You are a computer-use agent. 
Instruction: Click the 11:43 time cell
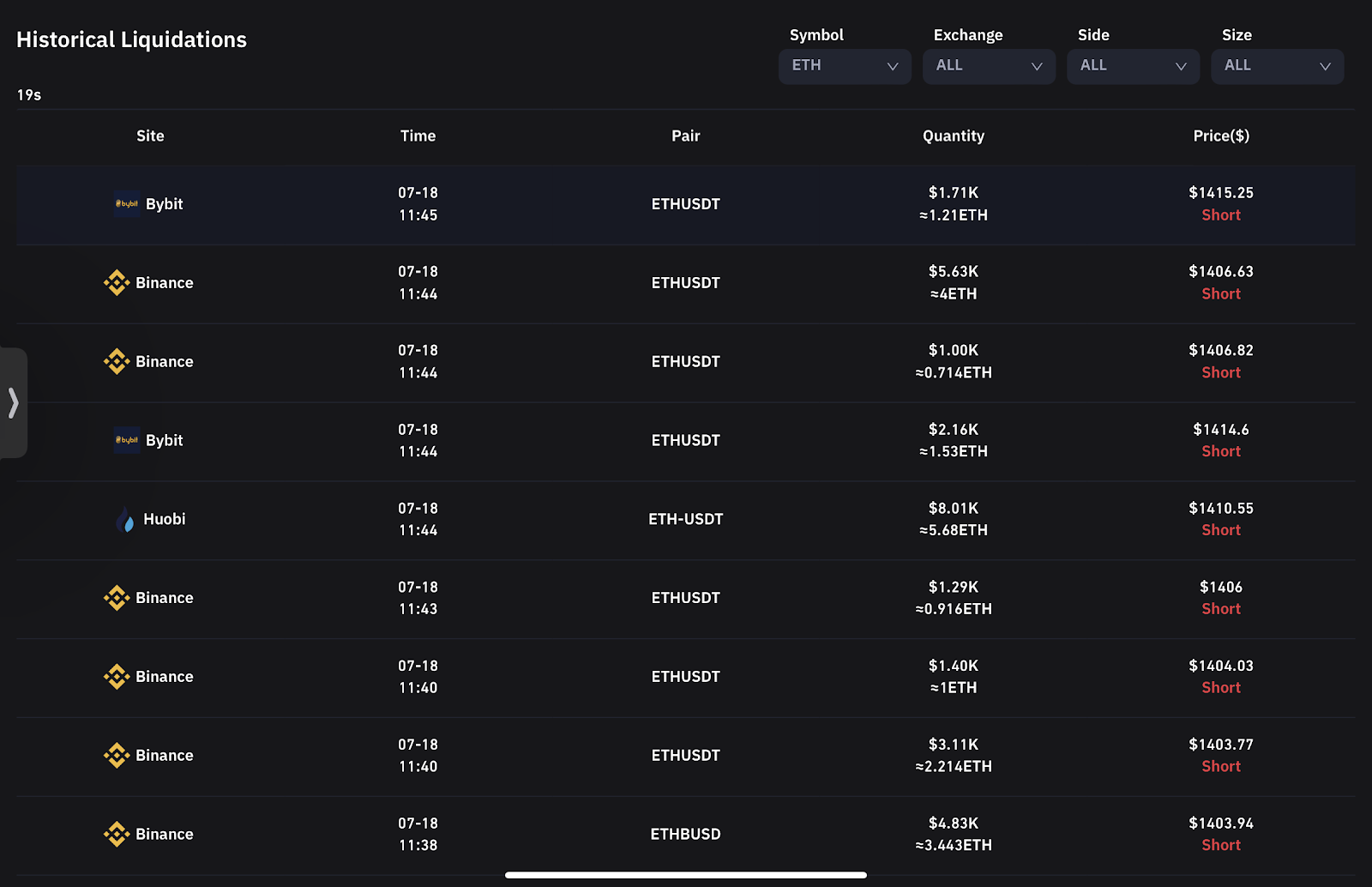click(418, 609)
